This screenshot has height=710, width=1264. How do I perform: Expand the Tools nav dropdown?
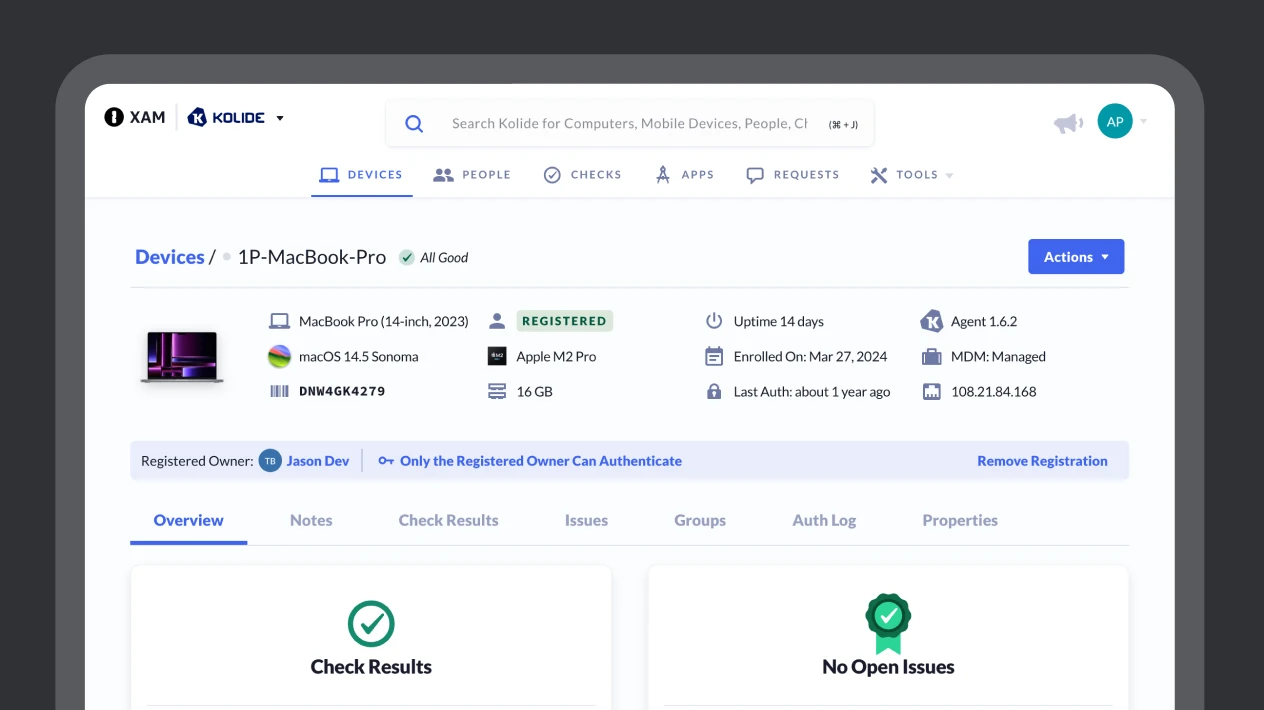(911, 175)
